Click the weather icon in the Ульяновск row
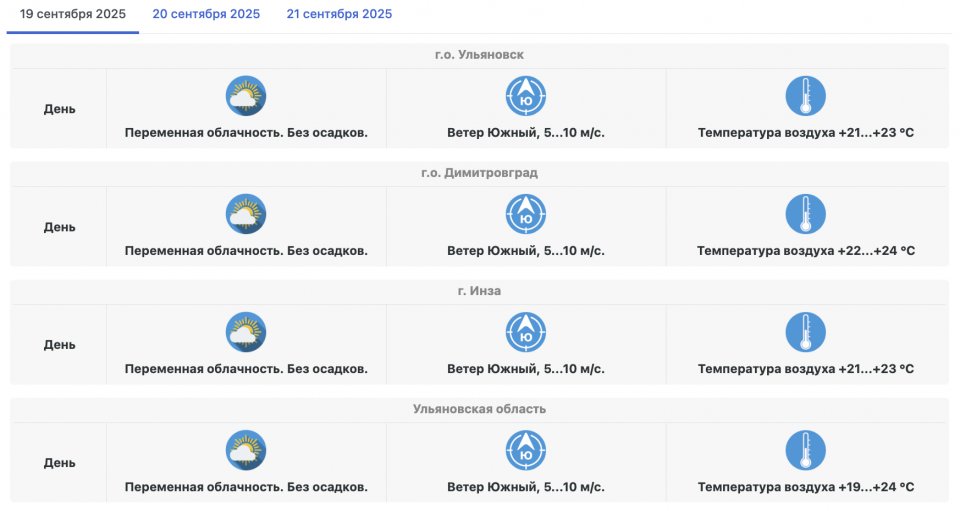The height and width of the screenshot is (511, 960). click(246, 96)
